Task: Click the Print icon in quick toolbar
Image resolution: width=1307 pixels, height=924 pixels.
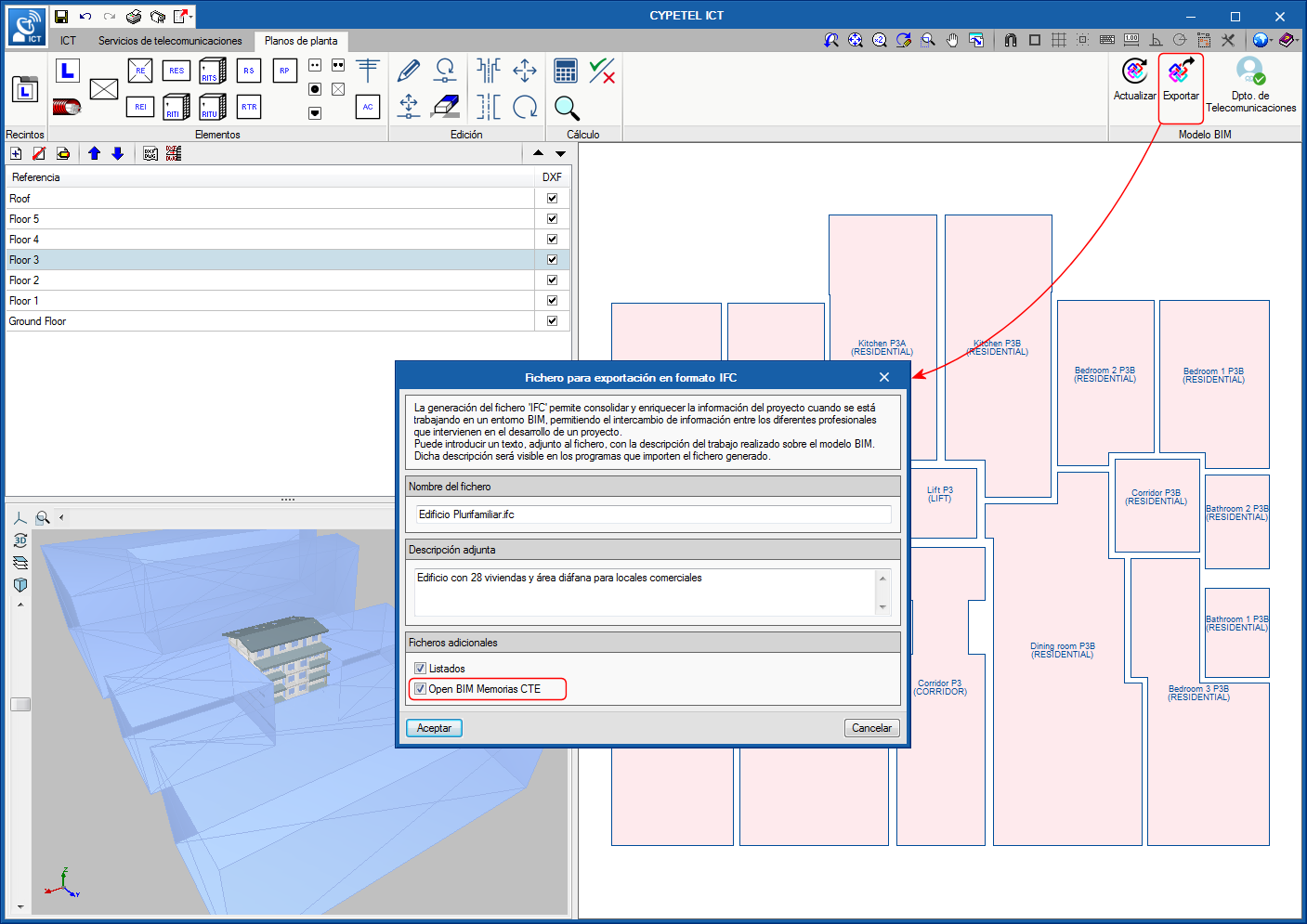Action: coord(134,16)
